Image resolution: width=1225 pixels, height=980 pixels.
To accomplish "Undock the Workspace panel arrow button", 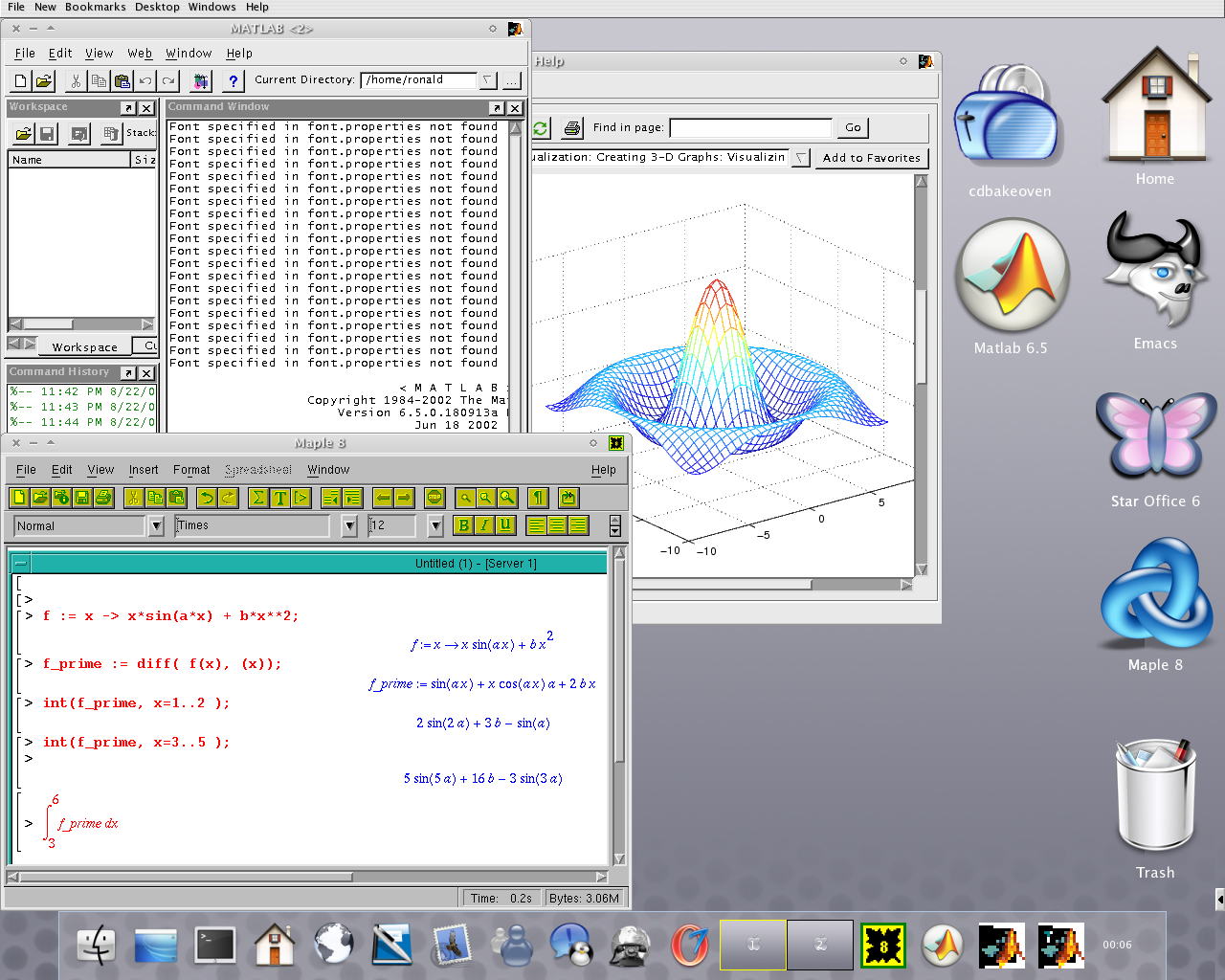I will 128,108.
